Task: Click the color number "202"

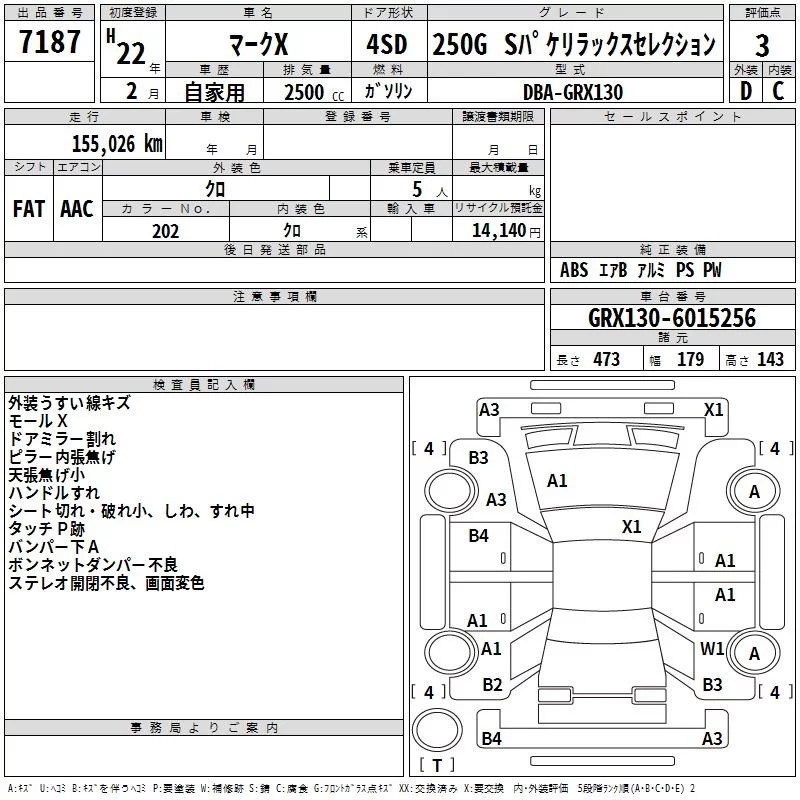Action: coord(165,231)
